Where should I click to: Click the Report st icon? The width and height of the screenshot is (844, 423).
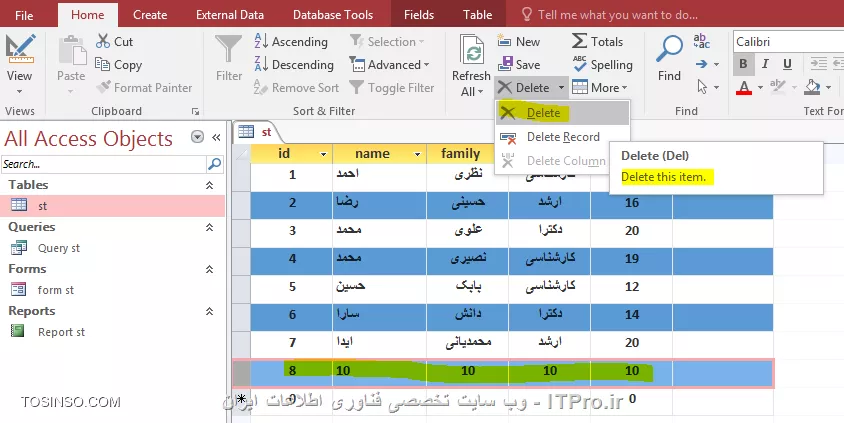click(18, 331)
